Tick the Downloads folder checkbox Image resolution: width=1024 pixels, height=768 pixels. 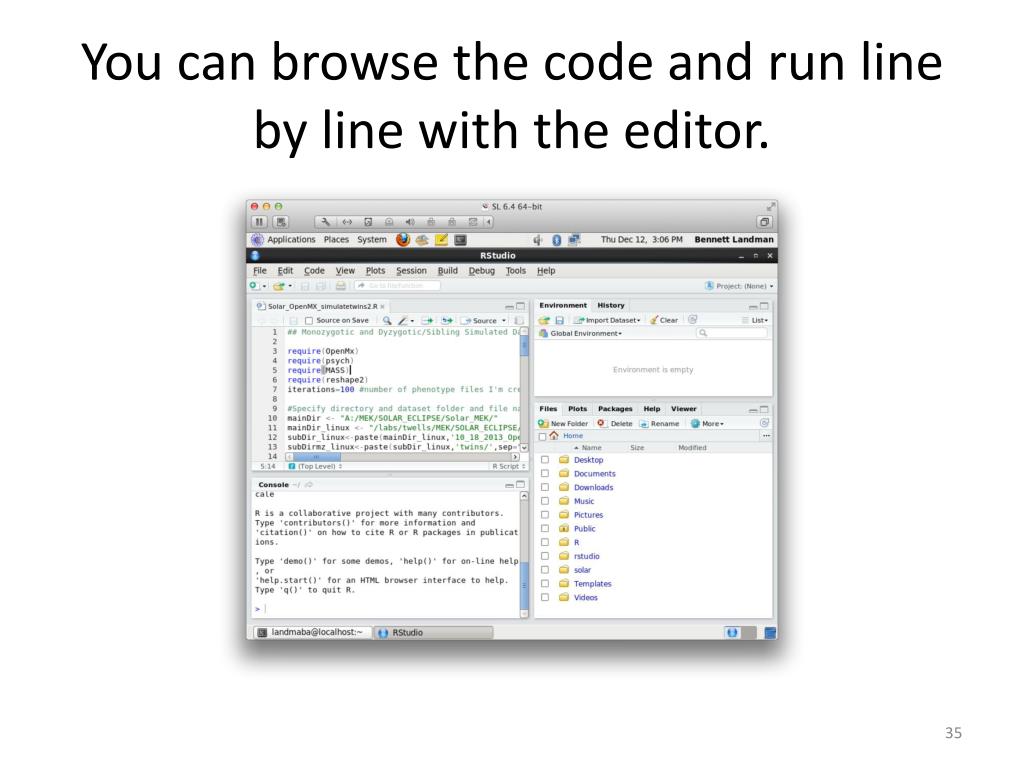coord(545,487)
